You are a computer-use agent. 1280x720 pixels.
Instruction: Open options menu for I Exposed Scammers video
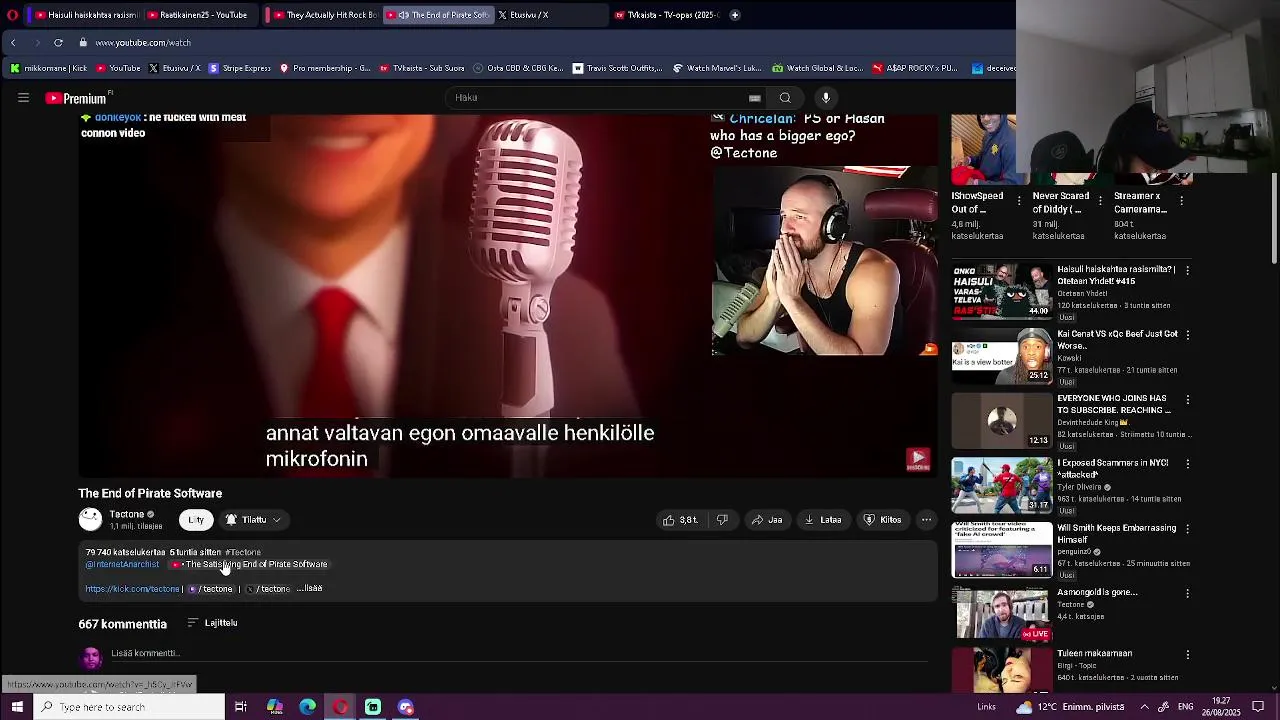click(1187, 464)
